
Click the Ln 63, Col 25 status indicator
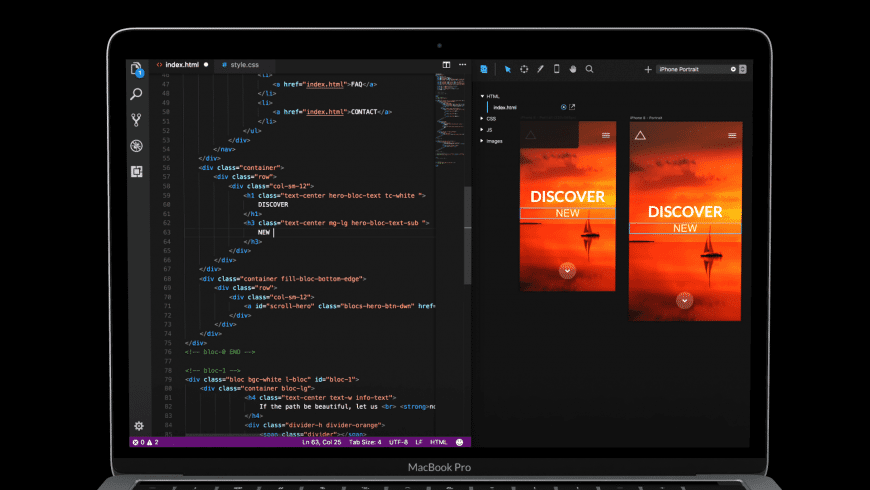tap(322, 441)
